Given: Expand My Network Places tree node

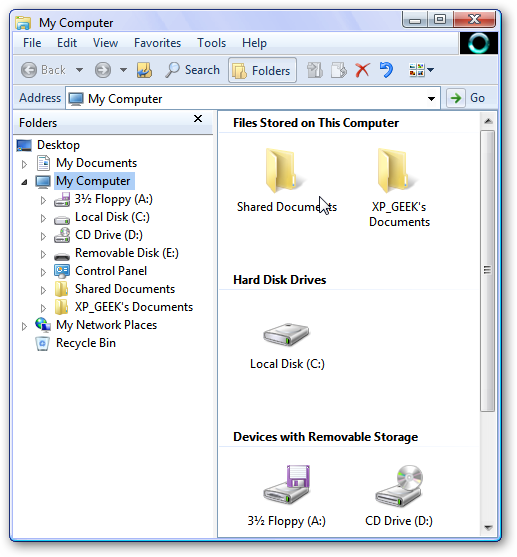Looking at the screenshot, I should pos(24,326).
